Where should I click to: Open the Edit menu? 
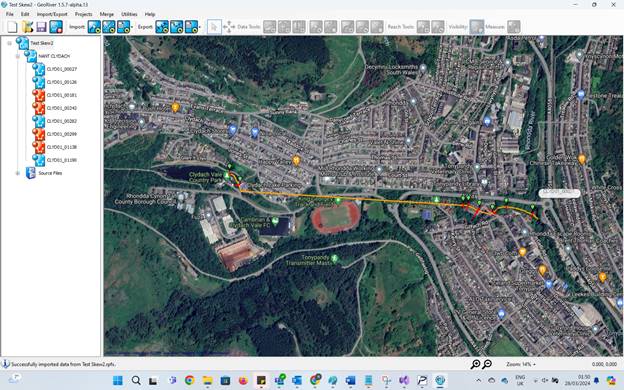pyautogui.click(x=25, y=14)
